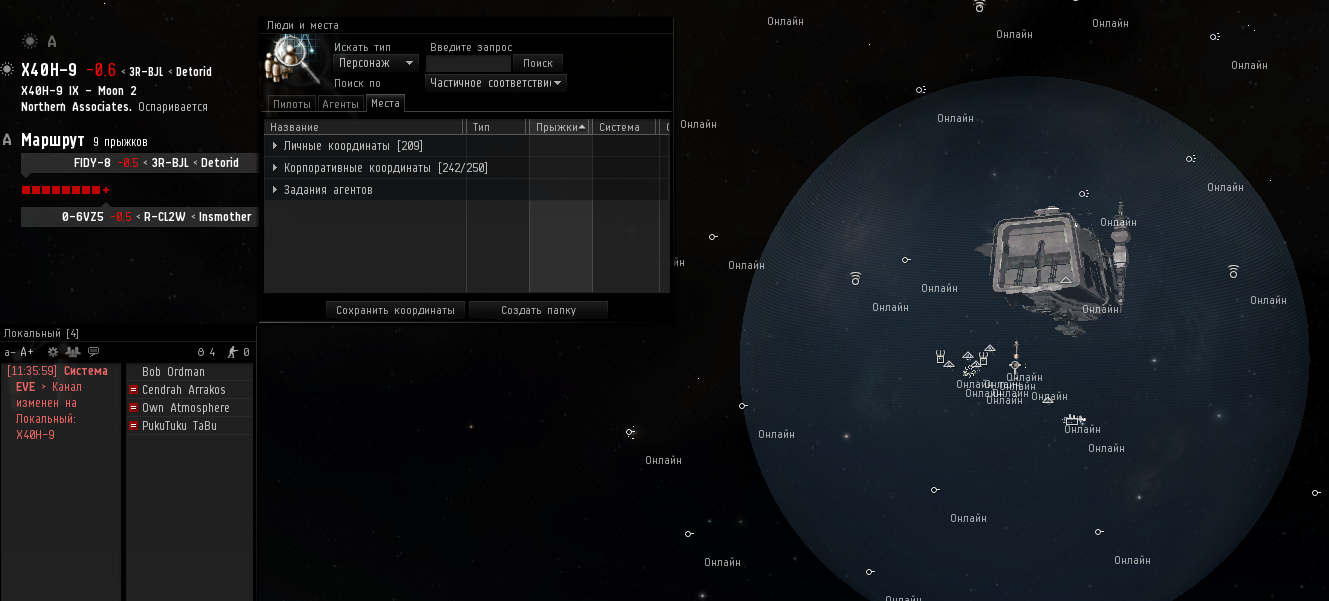Open match mode dropdown Частичное соответствие
1329x601 pixels.
point(496,83)
